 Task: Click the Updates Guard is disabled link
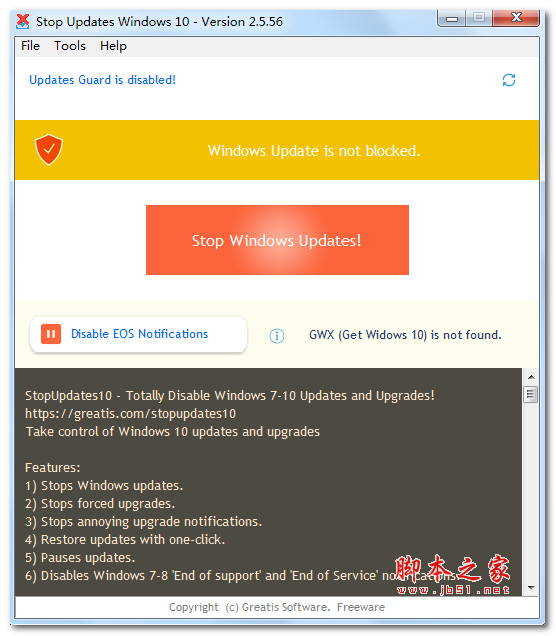pyautogui.click(x=102, y=80)
